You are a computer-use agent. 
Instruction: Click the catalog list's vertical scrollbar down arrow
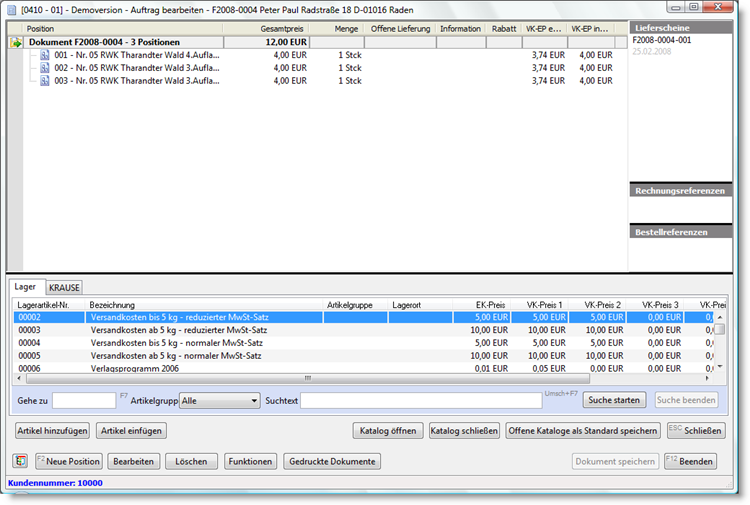pos(718,367)
